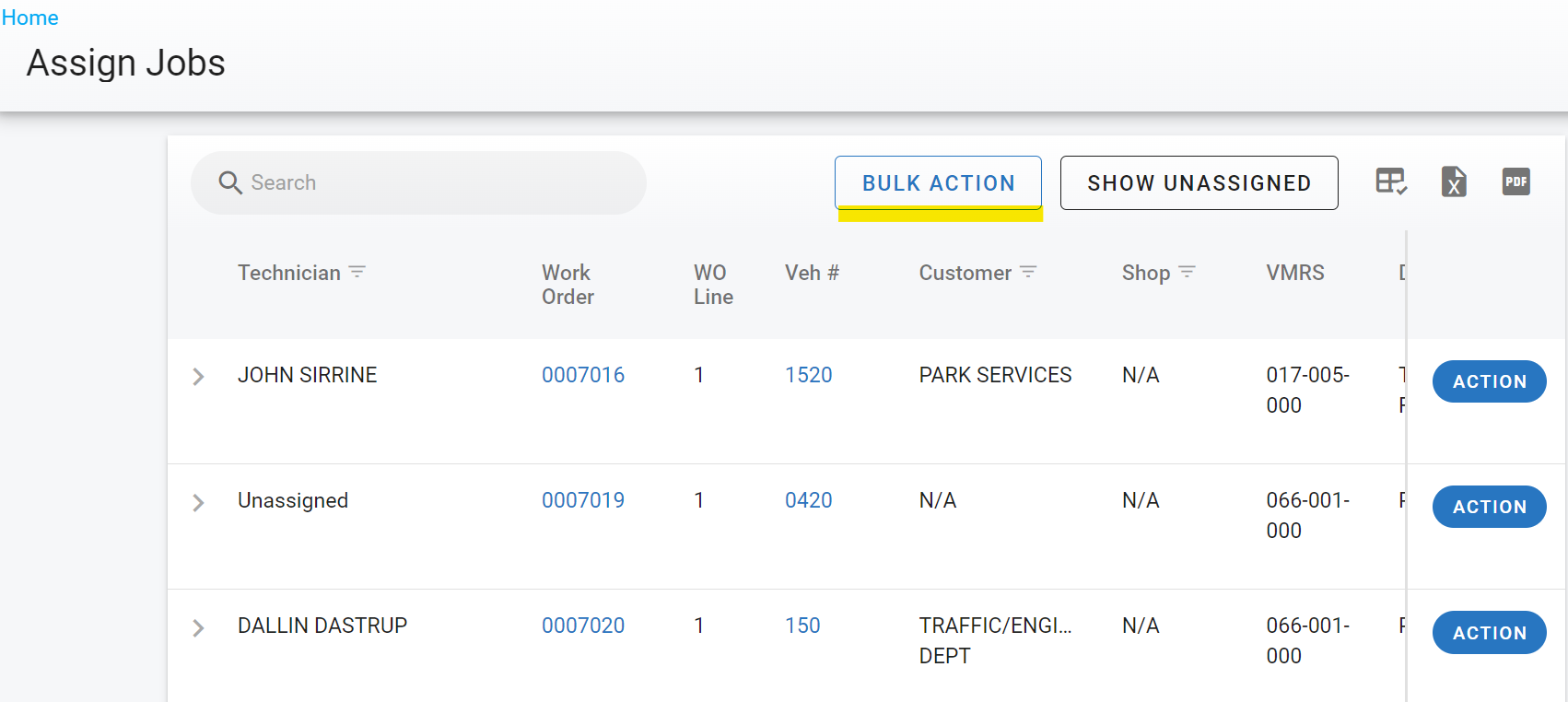Toggle Show Unassigned jobs
1568x702 pixels.
tap(1199, 182)
